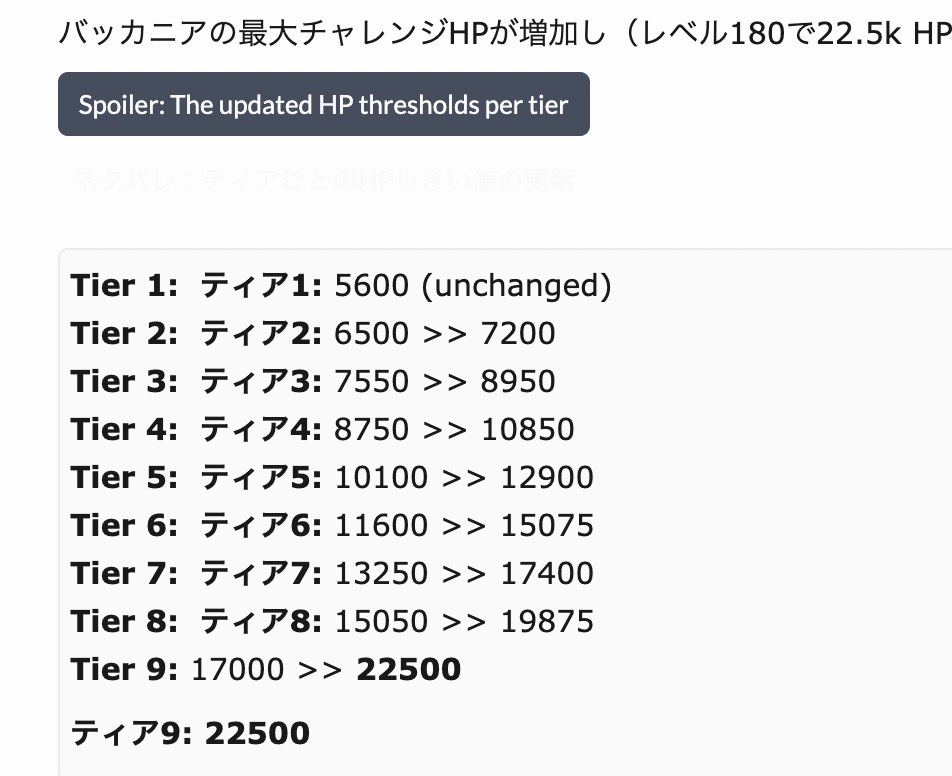The height and width of the screenshot is (776, 952).
Task: Toggle the "Spoiler: The updated HP thresholds" button
Action: pyautogui.click(x=323, y=104)
